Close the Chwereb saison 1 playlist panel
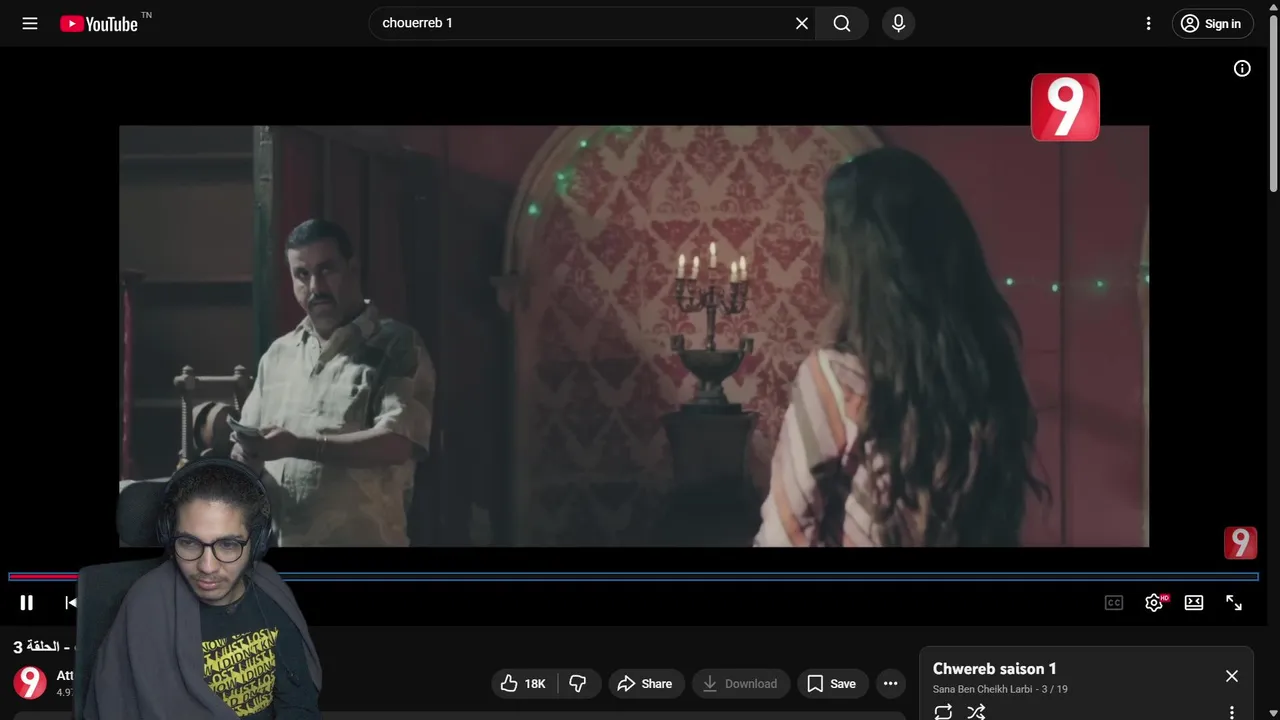The width and height of the screenshot is (1280, 720). [x=1232, y=676]
